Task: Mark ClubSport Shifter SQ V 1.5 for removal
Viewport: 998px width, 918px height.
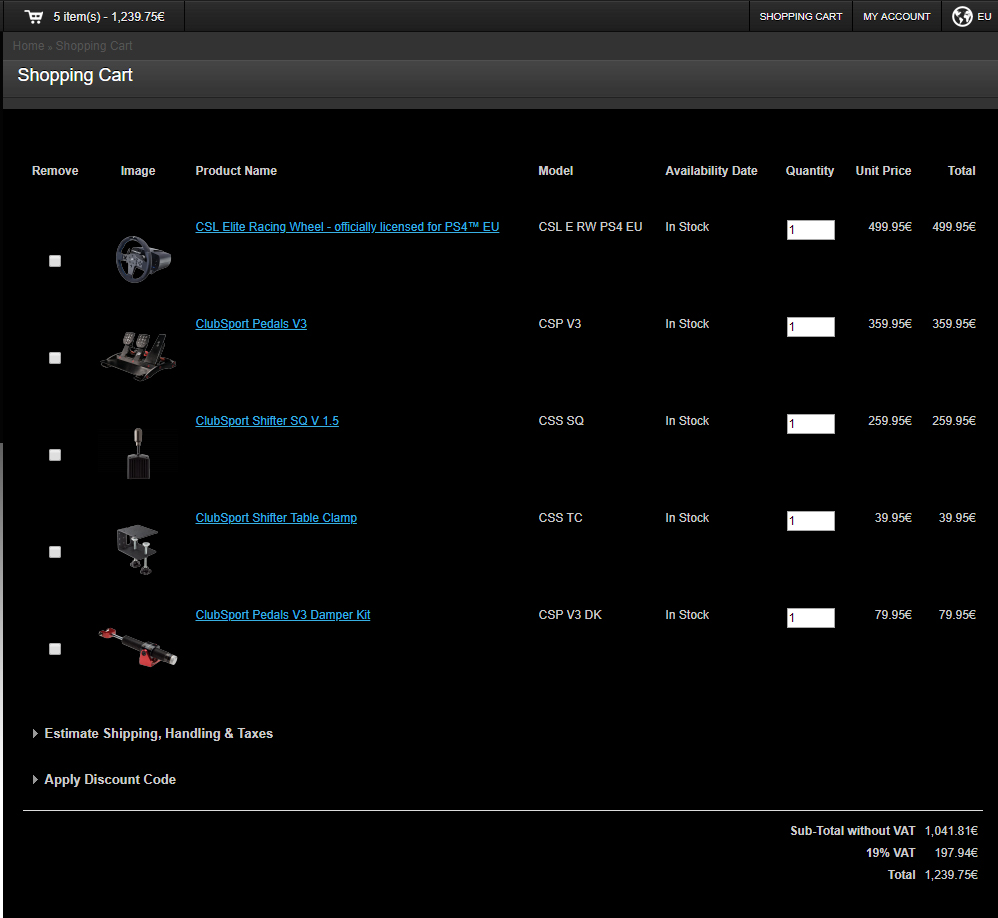Action: tap(55, 455)
